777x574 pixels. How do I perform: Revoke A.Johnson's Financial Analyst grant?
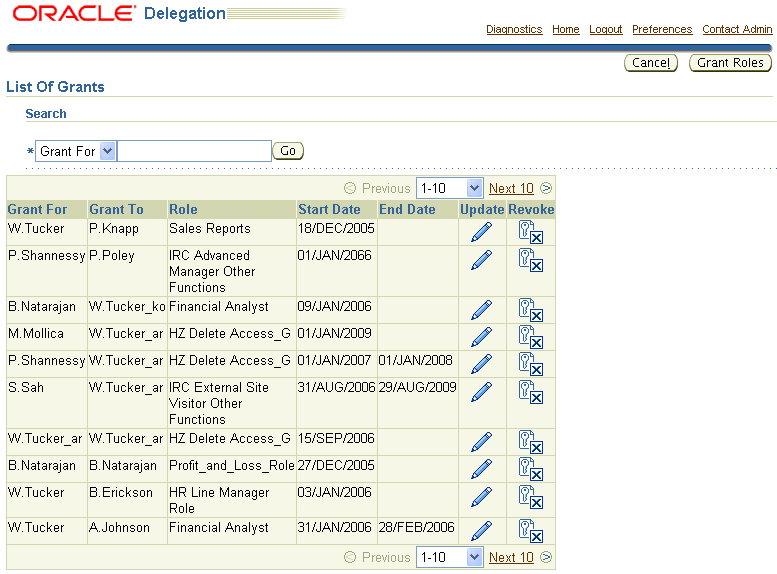pos(531,531)
